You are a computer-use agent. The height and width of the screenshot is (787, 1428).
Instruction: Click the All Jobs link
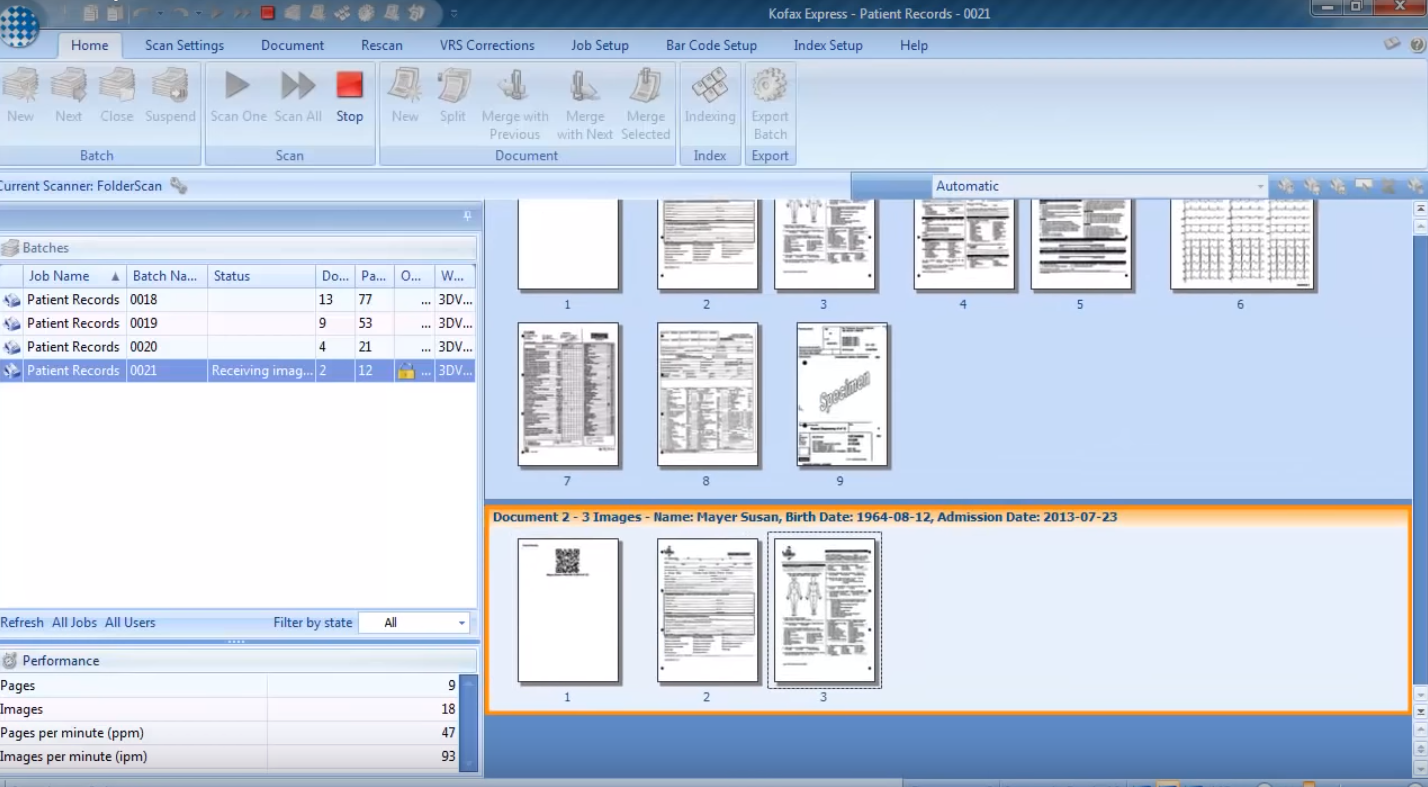74,622
